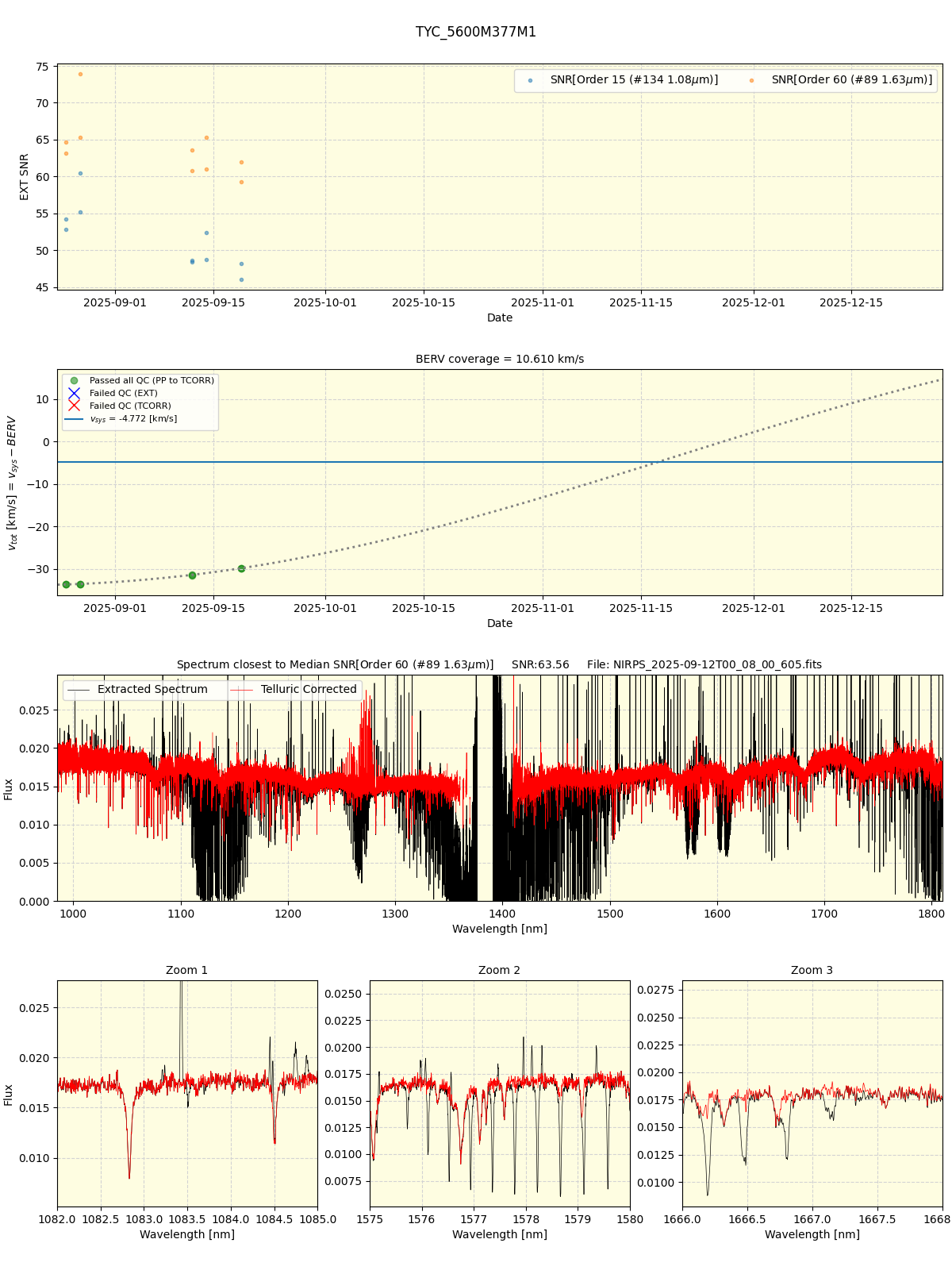Click the blue Order 15 SNR legend marker

point(530,80)
